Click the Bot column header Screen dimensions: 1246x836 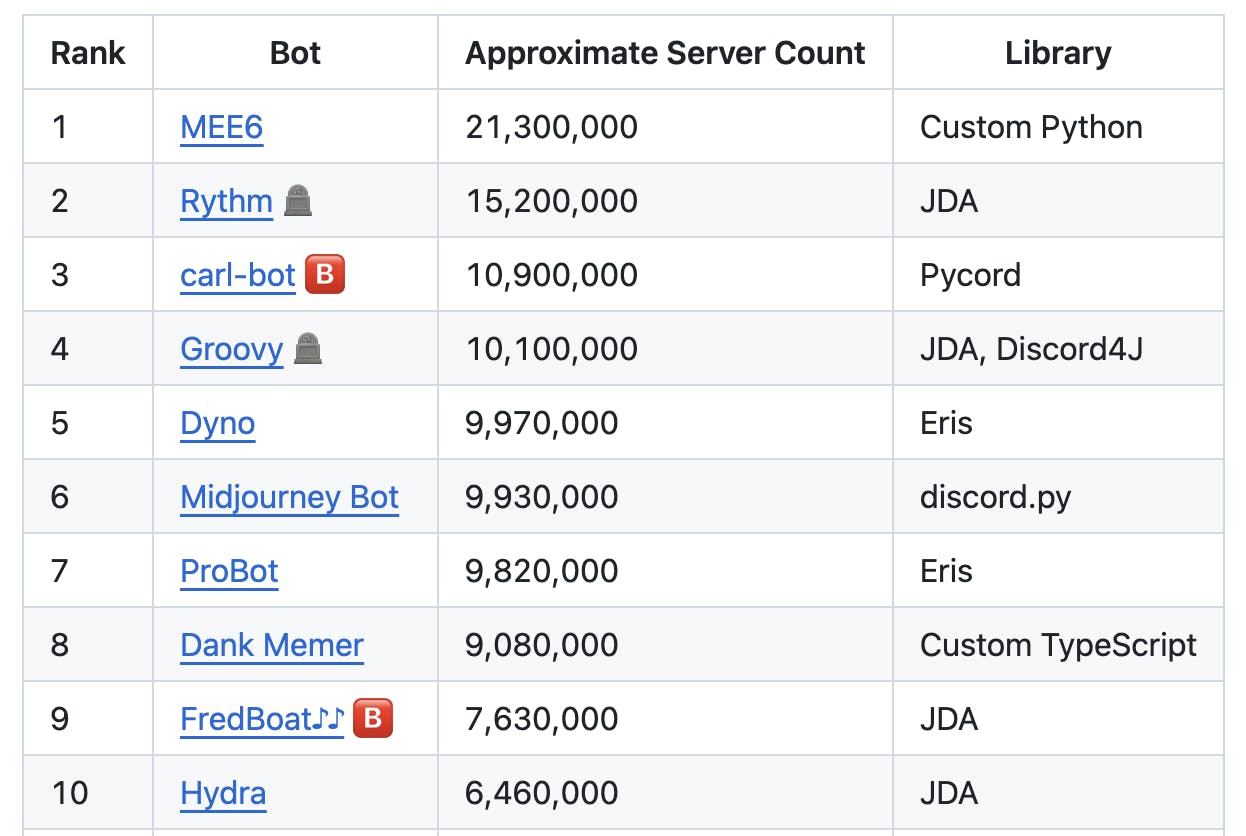295,53
